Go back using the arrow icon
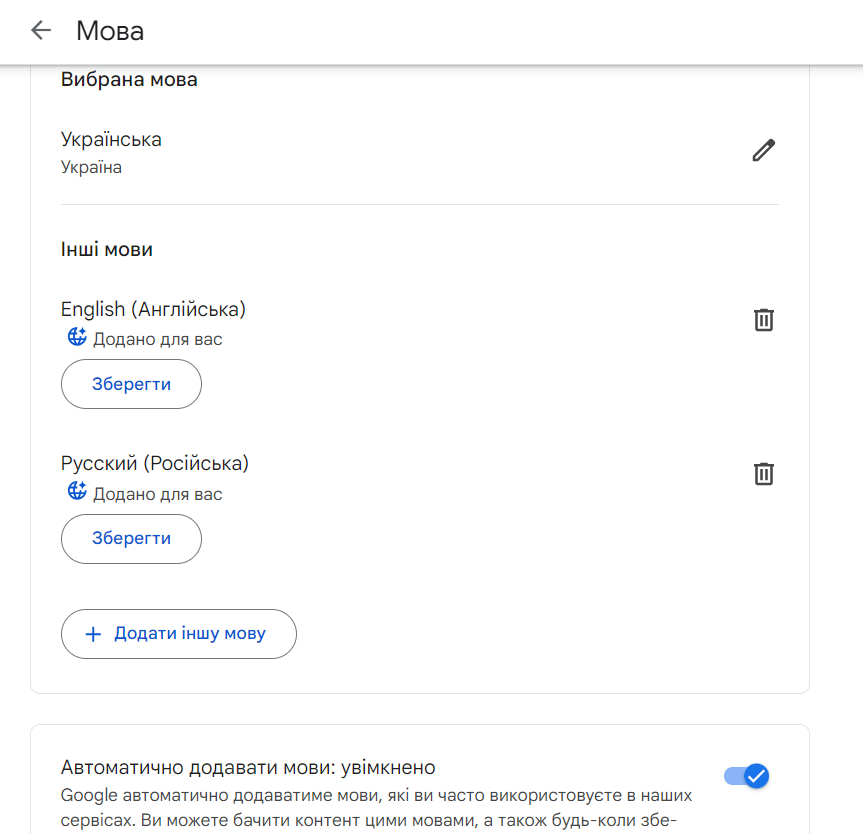This screenshot has width=863, height=834. (40, 31)
